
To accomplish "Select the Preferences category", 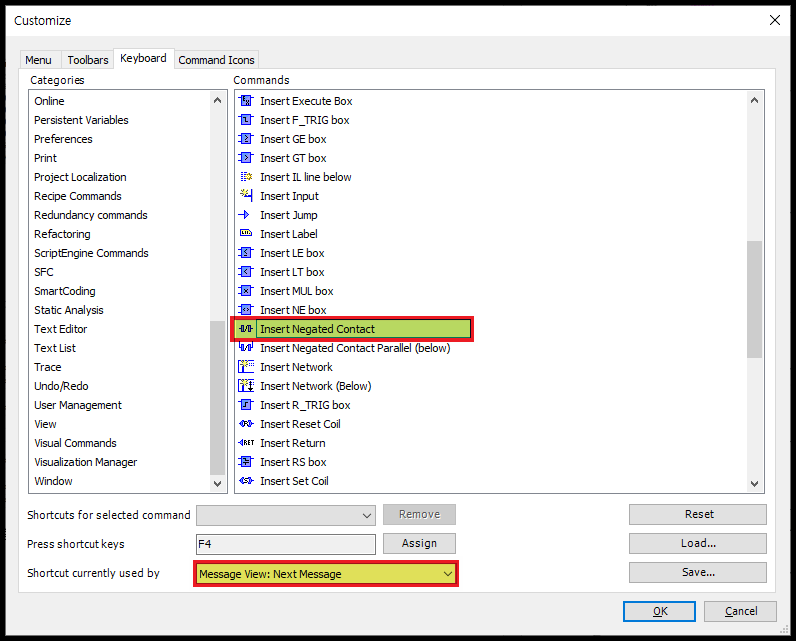I will pos(63,139).
